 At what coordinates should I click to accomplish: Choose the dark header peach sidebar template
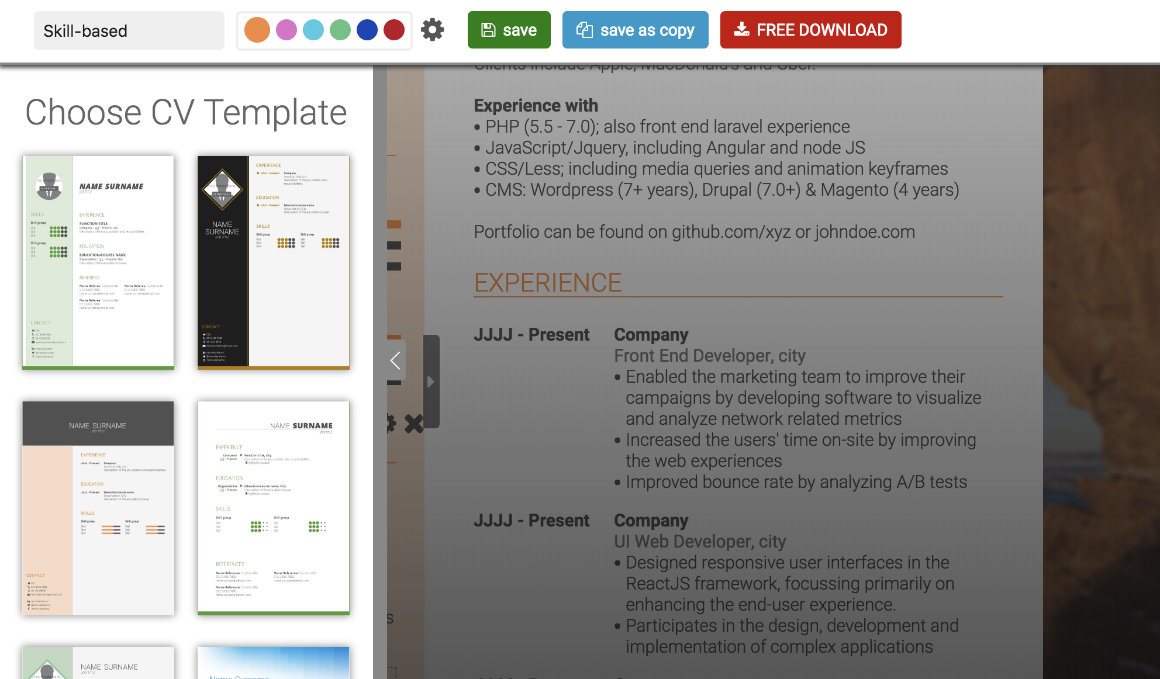pyautogui.click(x=98, y=508)
